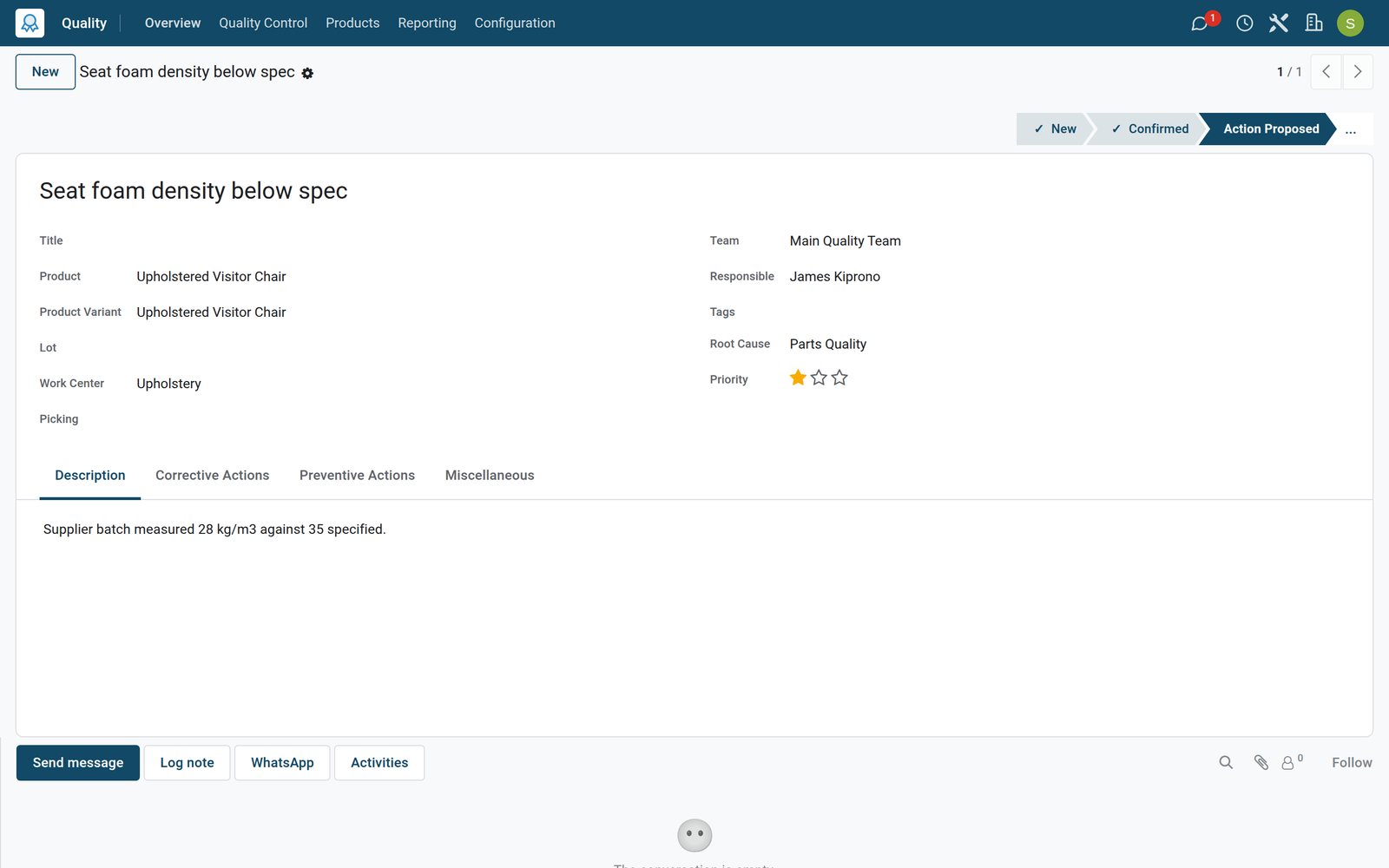
Task: Set priority to two stars
Action: pyautogui.click(x=819, y=378)
